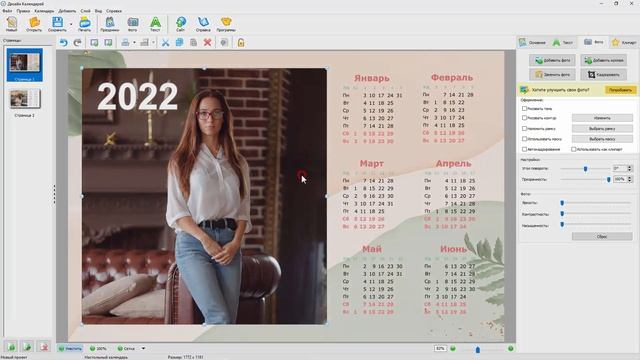This screenshot has width=640, height=360.
Task: Click the Справка book icon
Action: [203, 24]
